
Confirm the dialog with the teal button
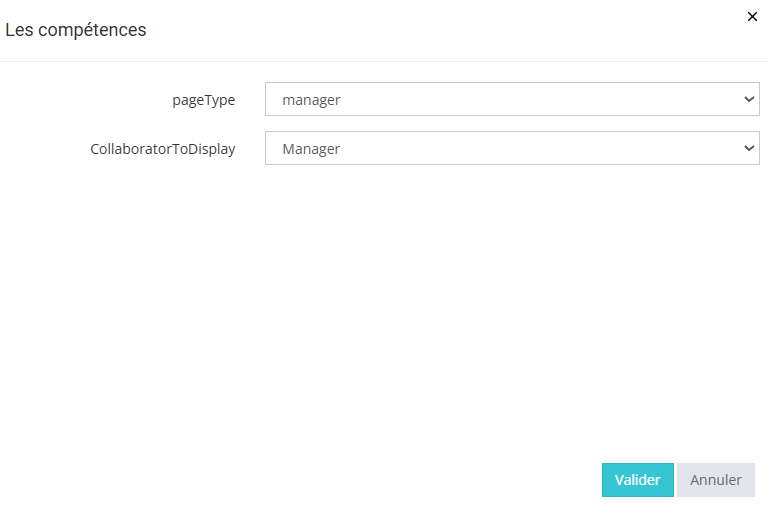(x=637, y=480)
